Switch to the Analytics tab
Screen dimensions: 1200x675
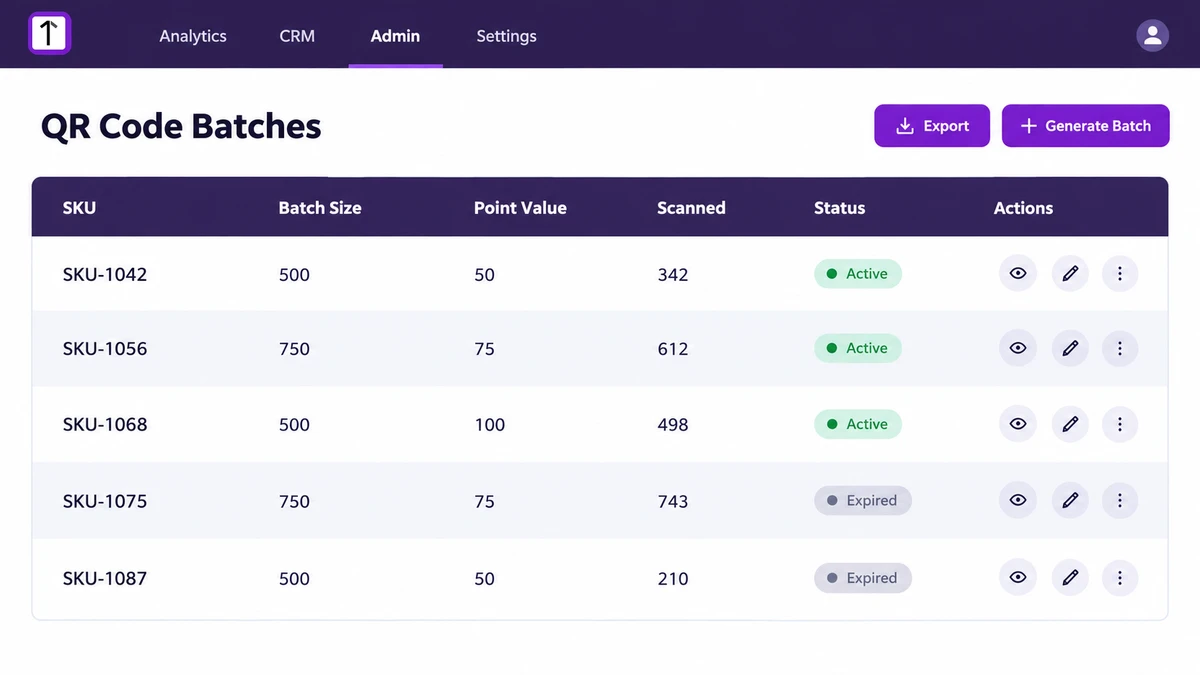(193, 36)
